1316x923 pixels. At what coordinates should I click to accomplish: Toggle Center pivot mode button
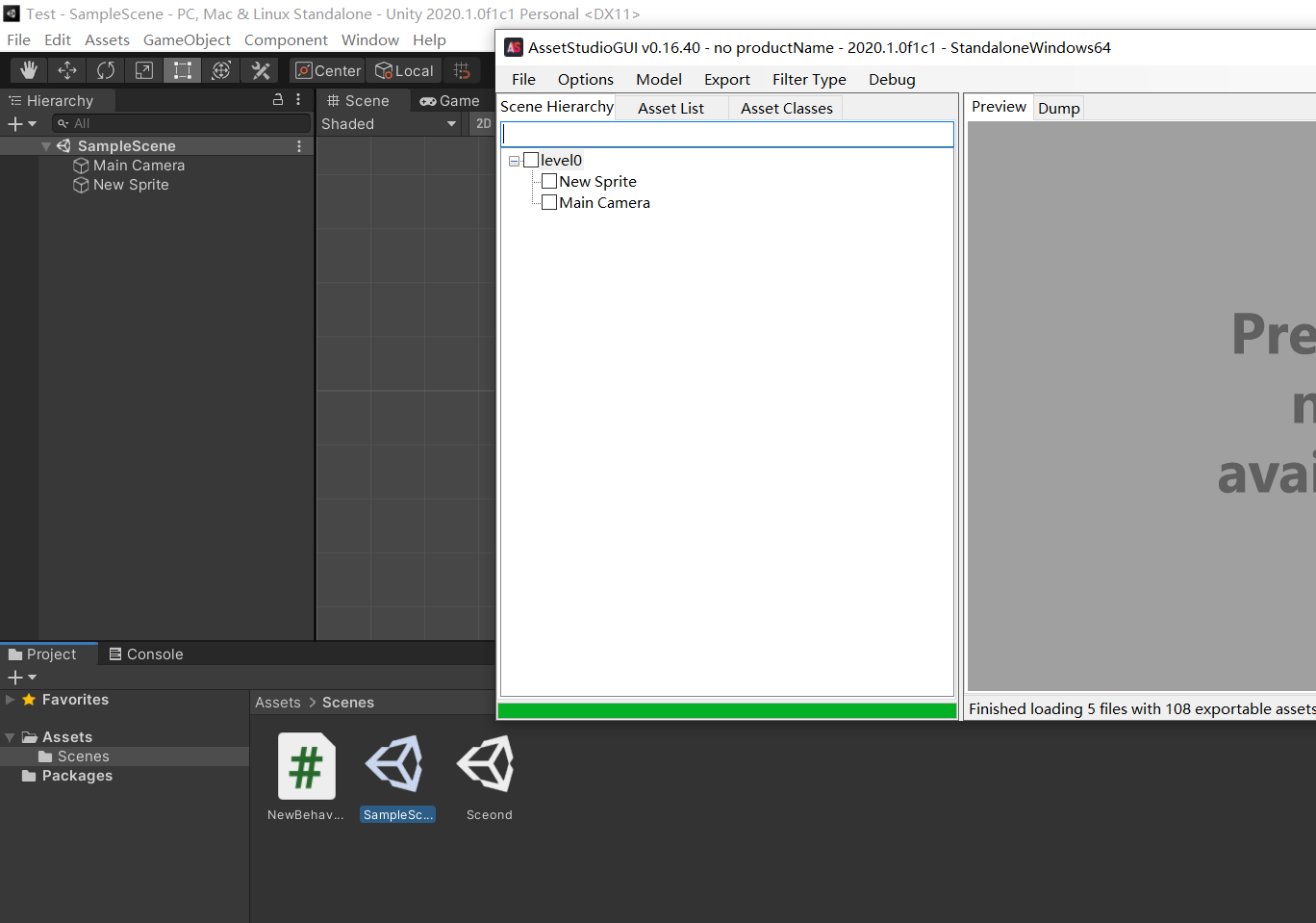pyautogui.click(x=328, y=70)
